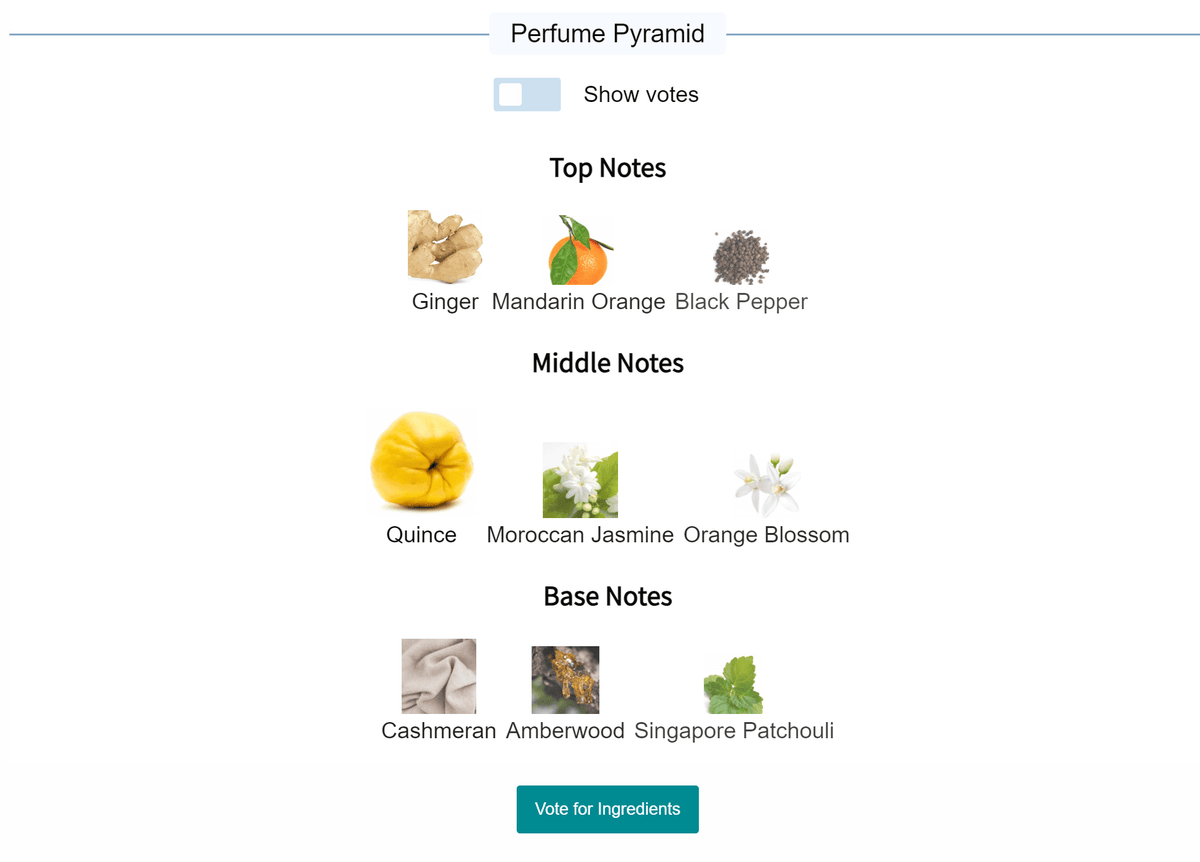The image size is (1200, 862).
Task: Follow the Amberwood text link
Action: point(565,731)
